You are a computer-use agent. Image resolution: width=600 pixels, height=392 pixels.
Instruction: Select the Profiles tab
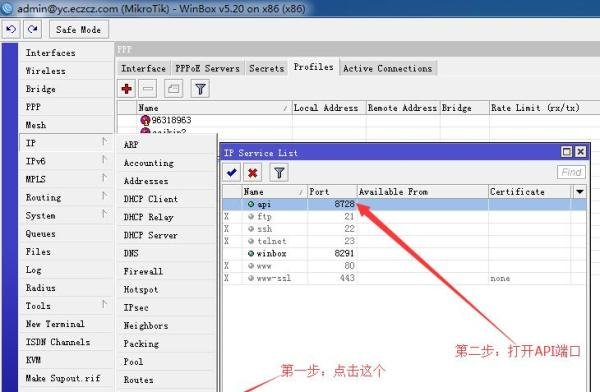tap(313, 67)
